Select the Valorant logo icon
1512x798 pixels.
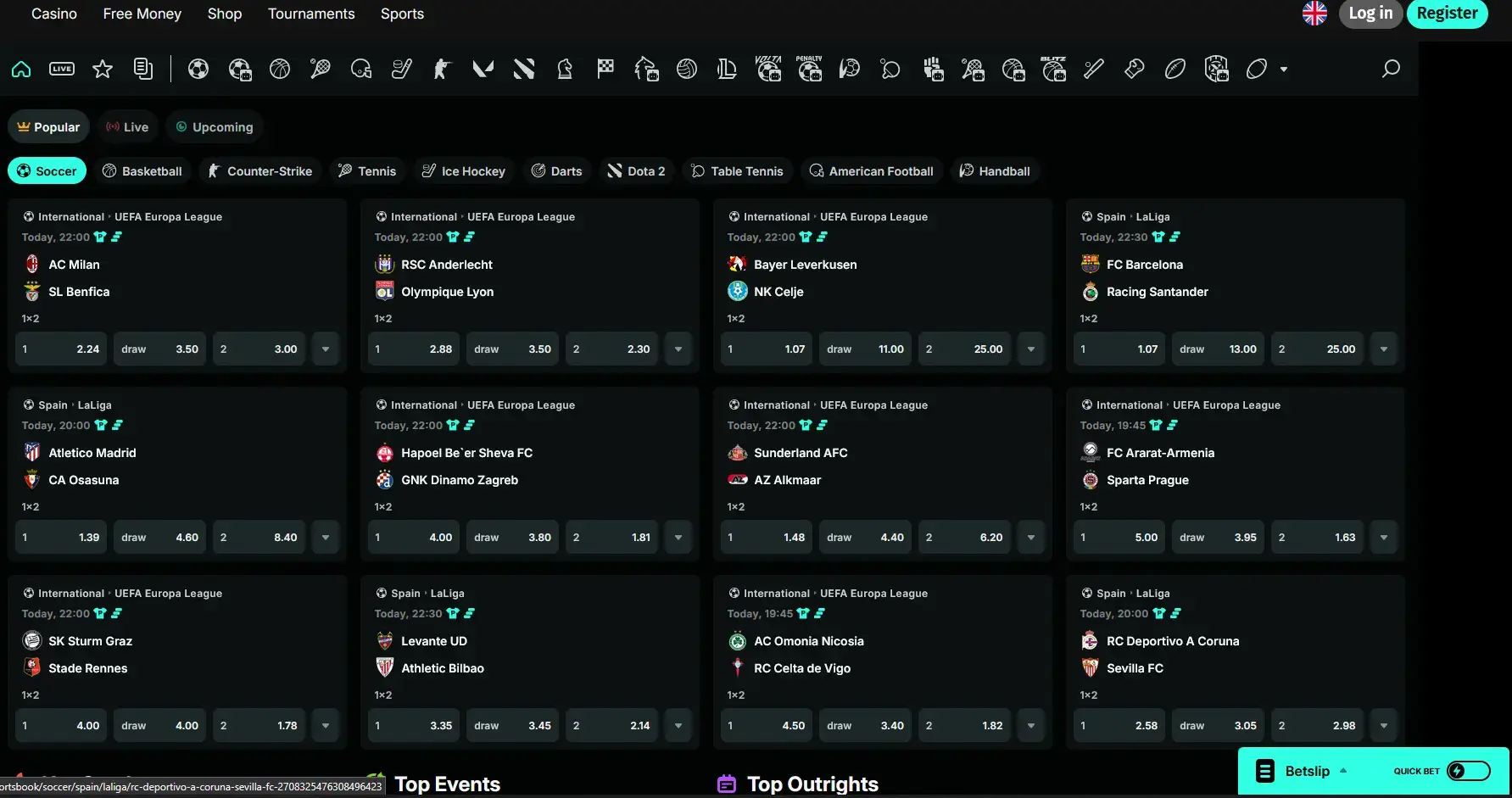pos(483,69)
